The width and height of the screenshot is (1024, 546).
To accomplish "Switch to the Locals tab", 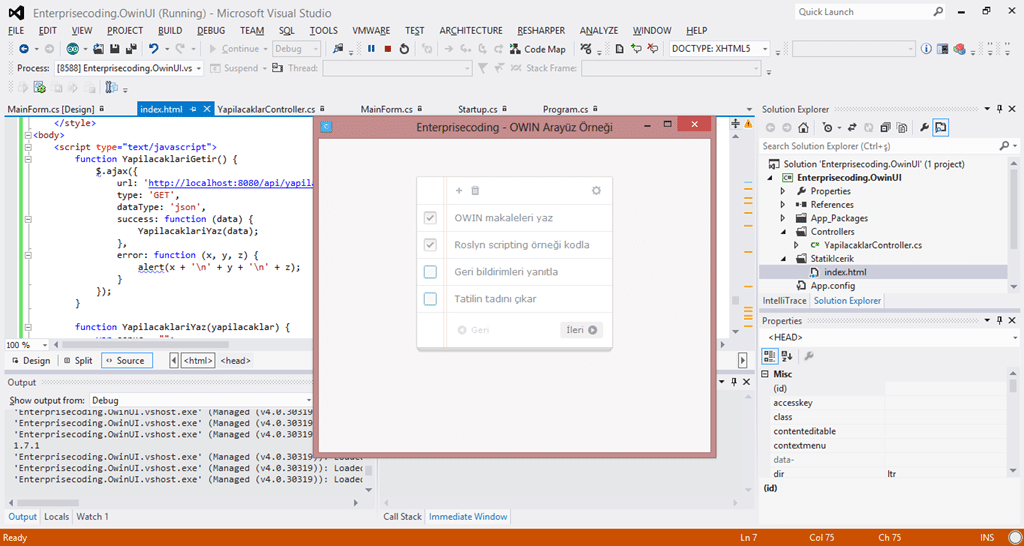I will pyautogui.click(x=56, y=517).
